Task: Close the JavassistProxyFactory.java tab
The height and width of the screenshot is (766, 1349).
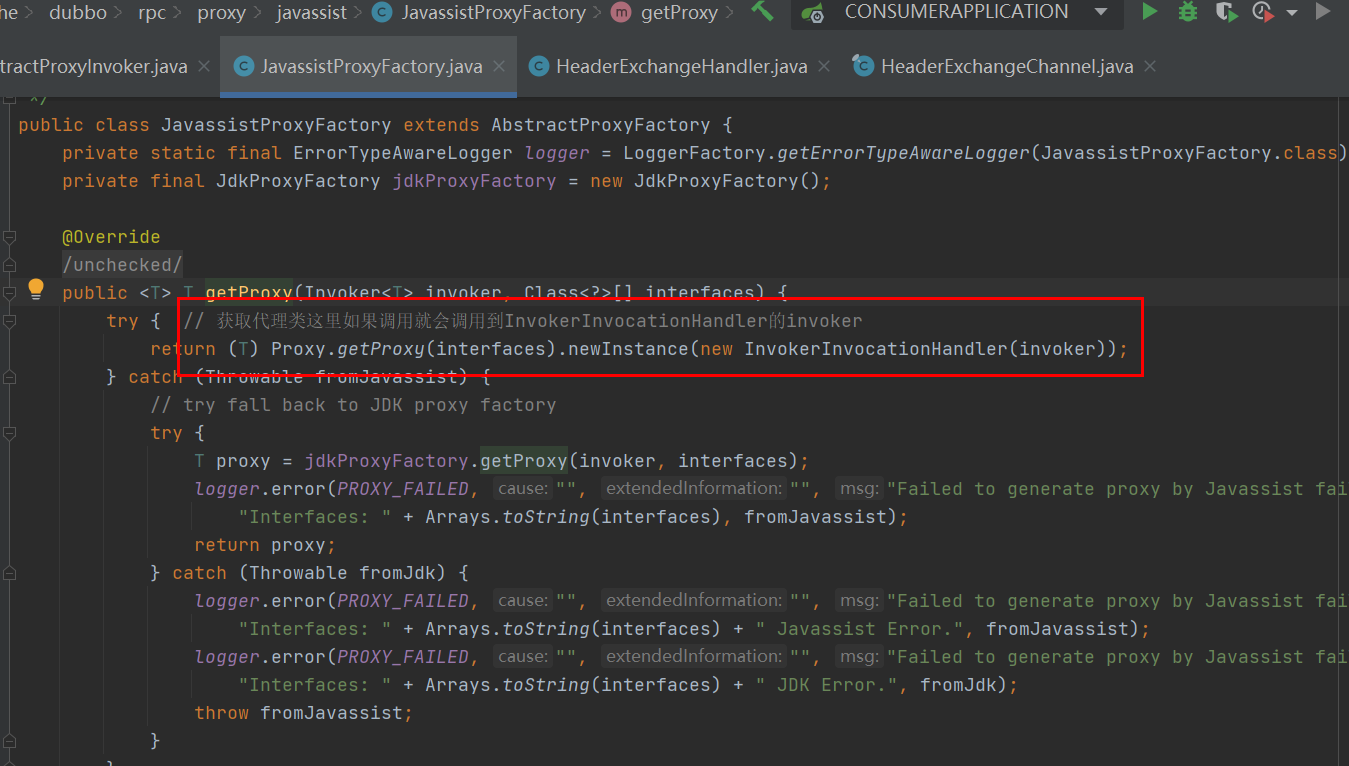Action: click(x=500, y=67)
